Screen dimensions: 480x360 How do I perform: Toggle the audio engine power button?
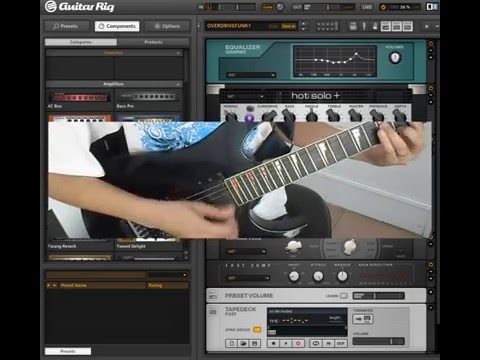click(383, 7)
